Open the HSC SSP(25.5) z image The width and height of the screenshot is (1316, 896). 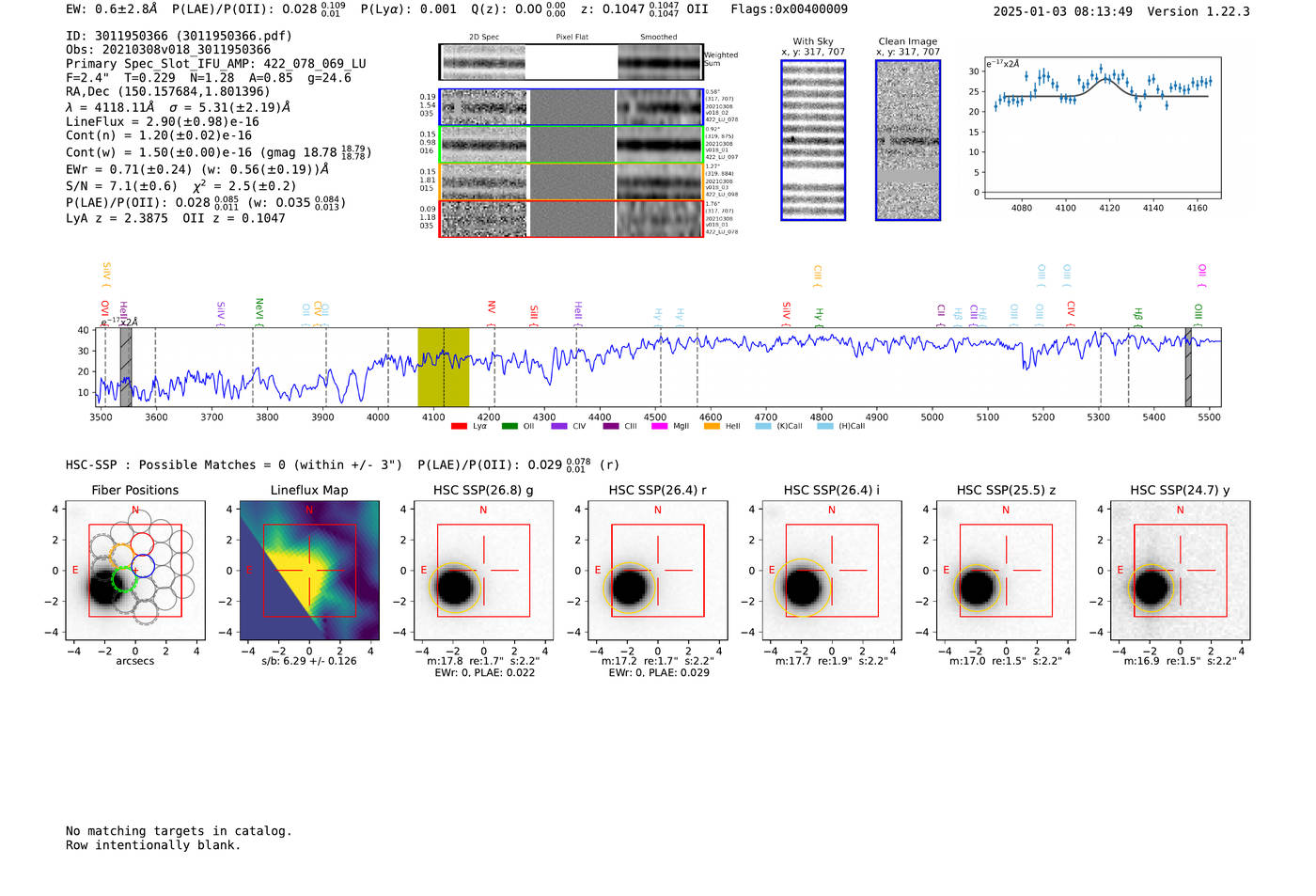[x=1006, y=570]
